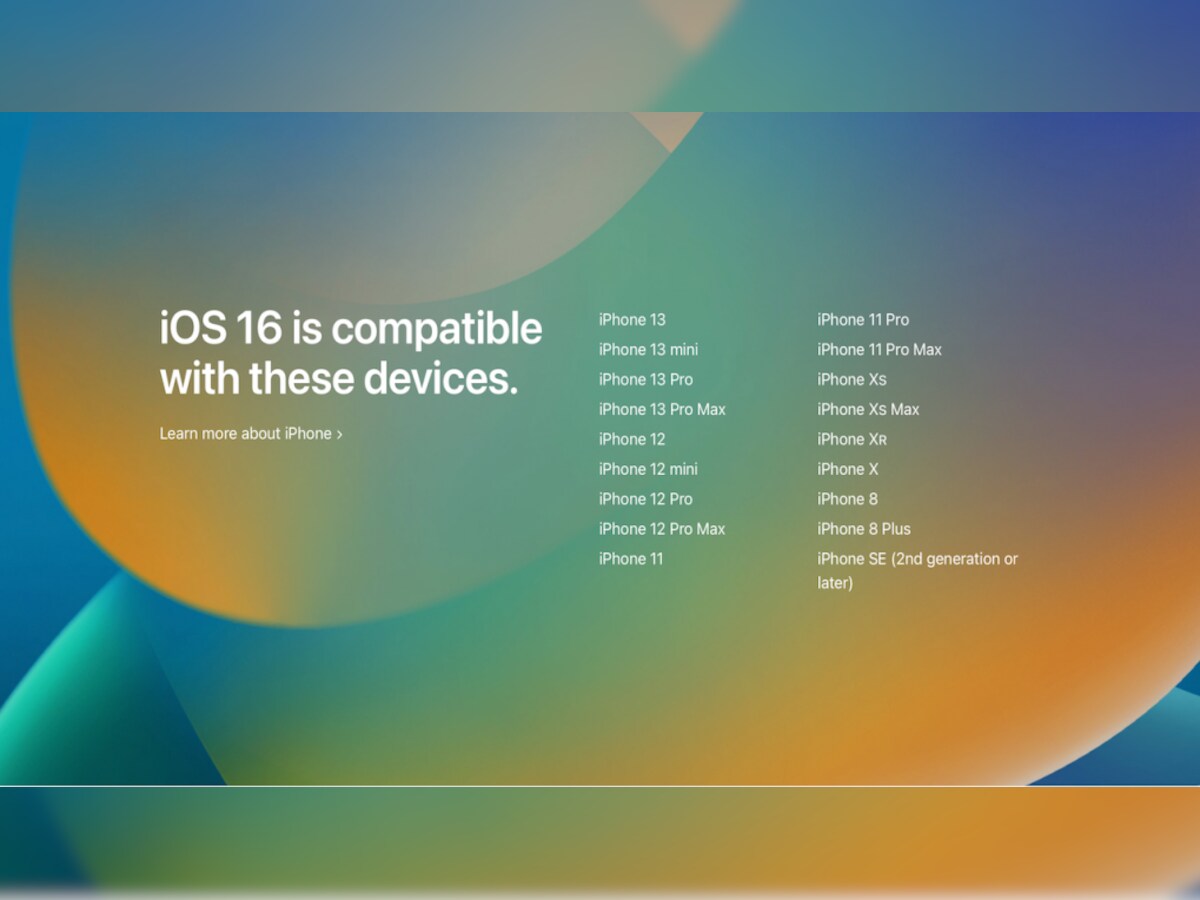Click the iPhone 12 mini entry
Screen dimensions: 1200x900
tap(648, 469)
